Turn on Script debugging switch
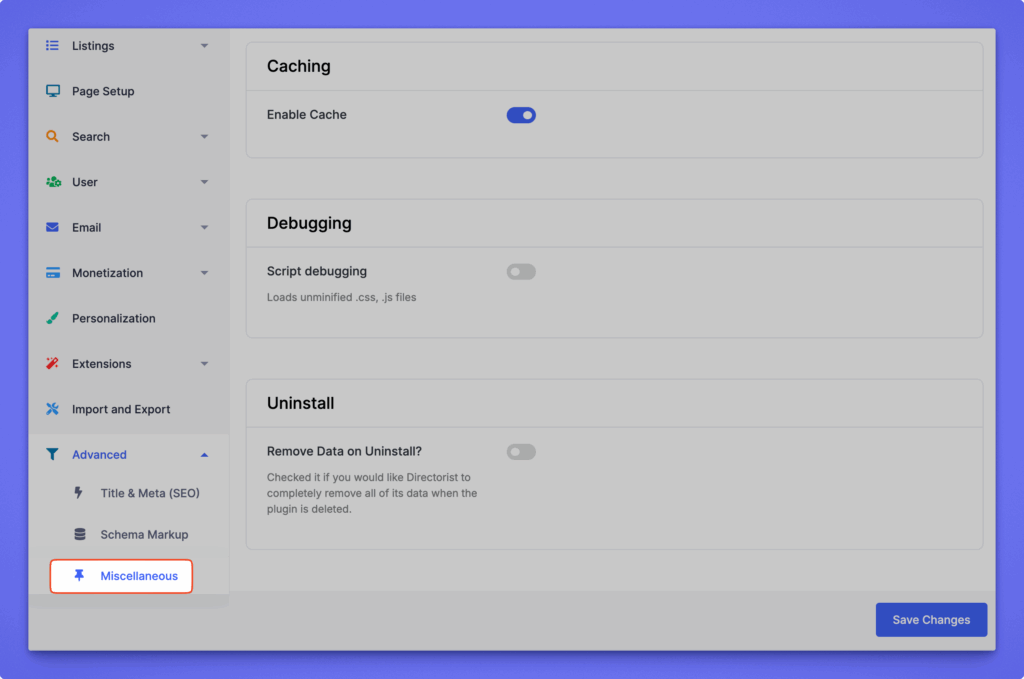The image size is (1024, 679). [521, 272]
